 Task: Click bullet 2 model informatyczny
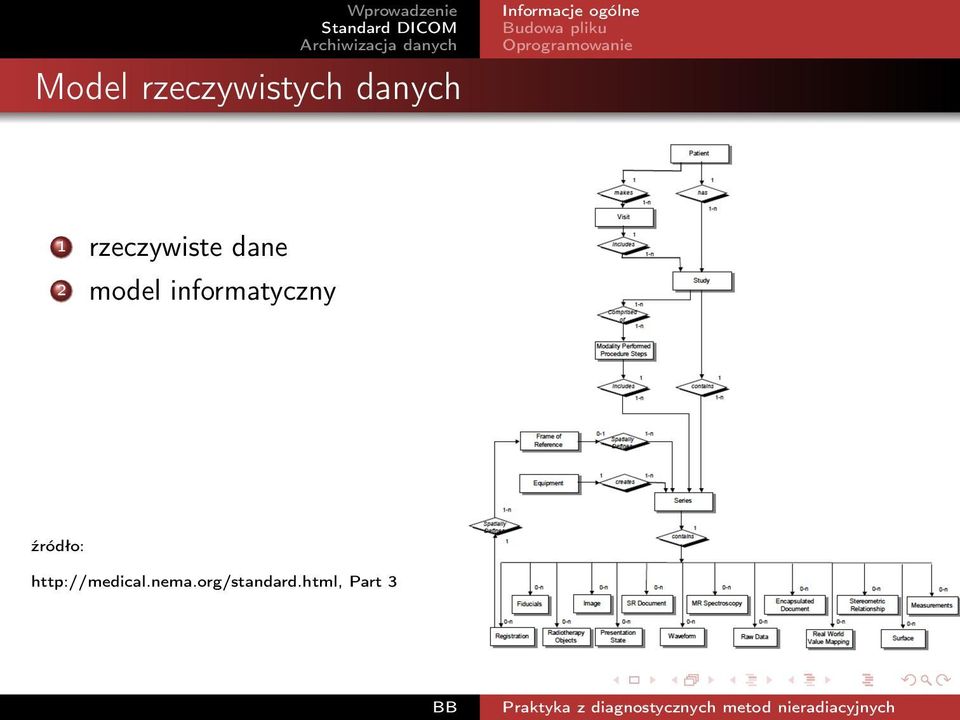click(212, 291)
